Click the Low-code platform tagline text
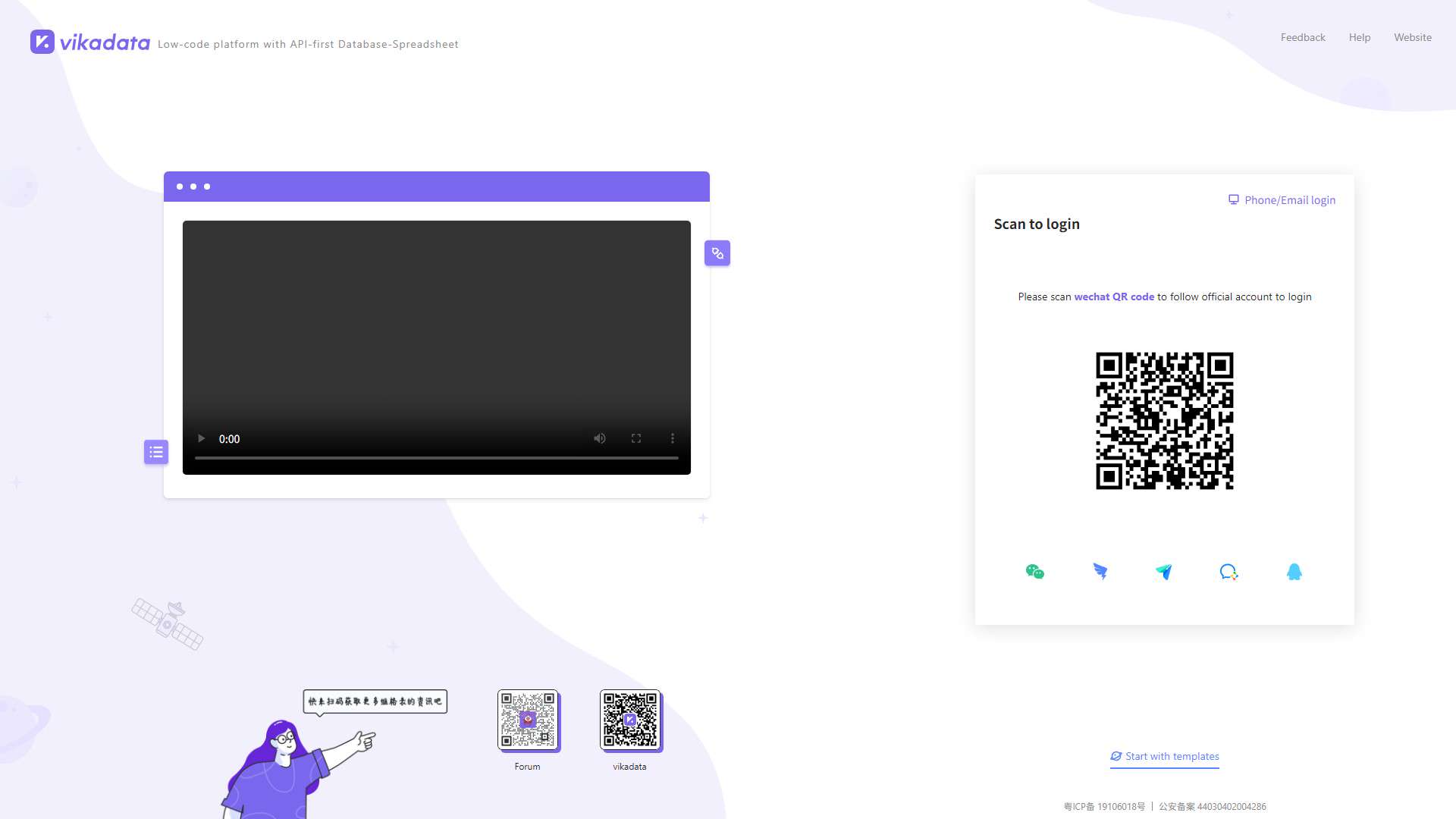Screen dimensions: 1456x819 pyautogui.click(x=308, y=44)
